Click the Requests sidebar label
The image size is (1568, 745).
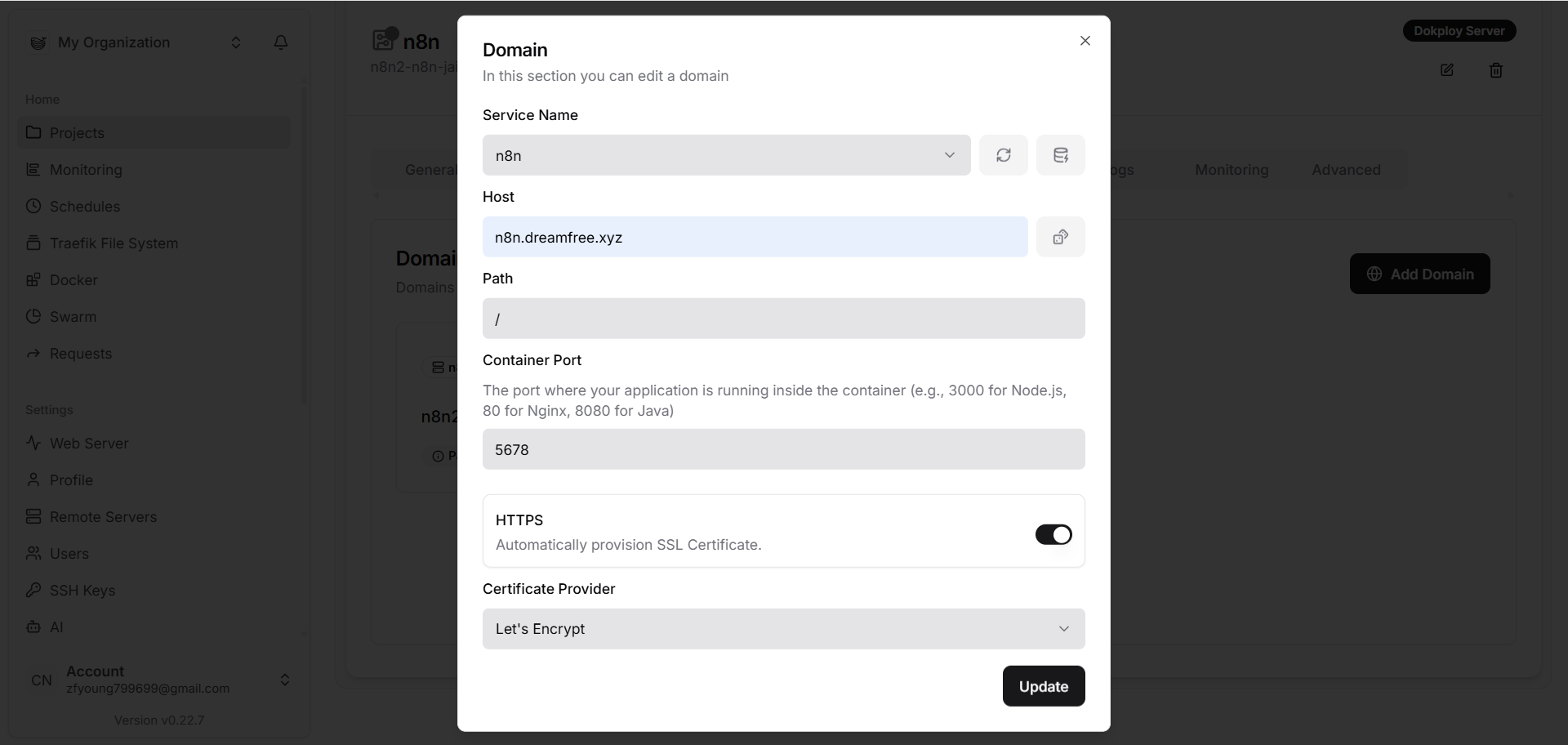click(81, 354)
